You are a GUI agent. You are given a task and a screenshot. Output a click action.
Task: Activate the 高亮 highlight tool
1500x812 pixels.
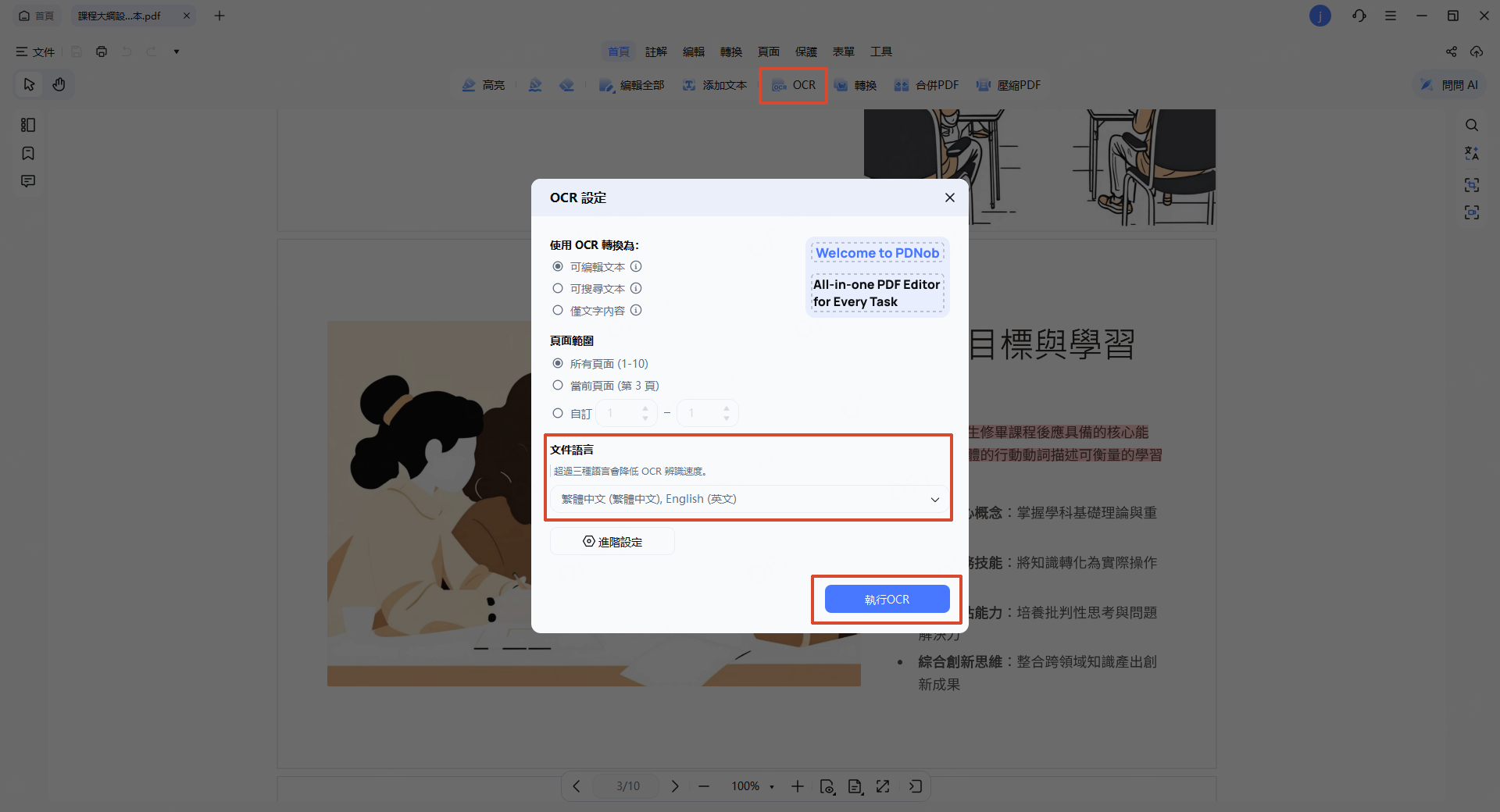tap(484, 85)
